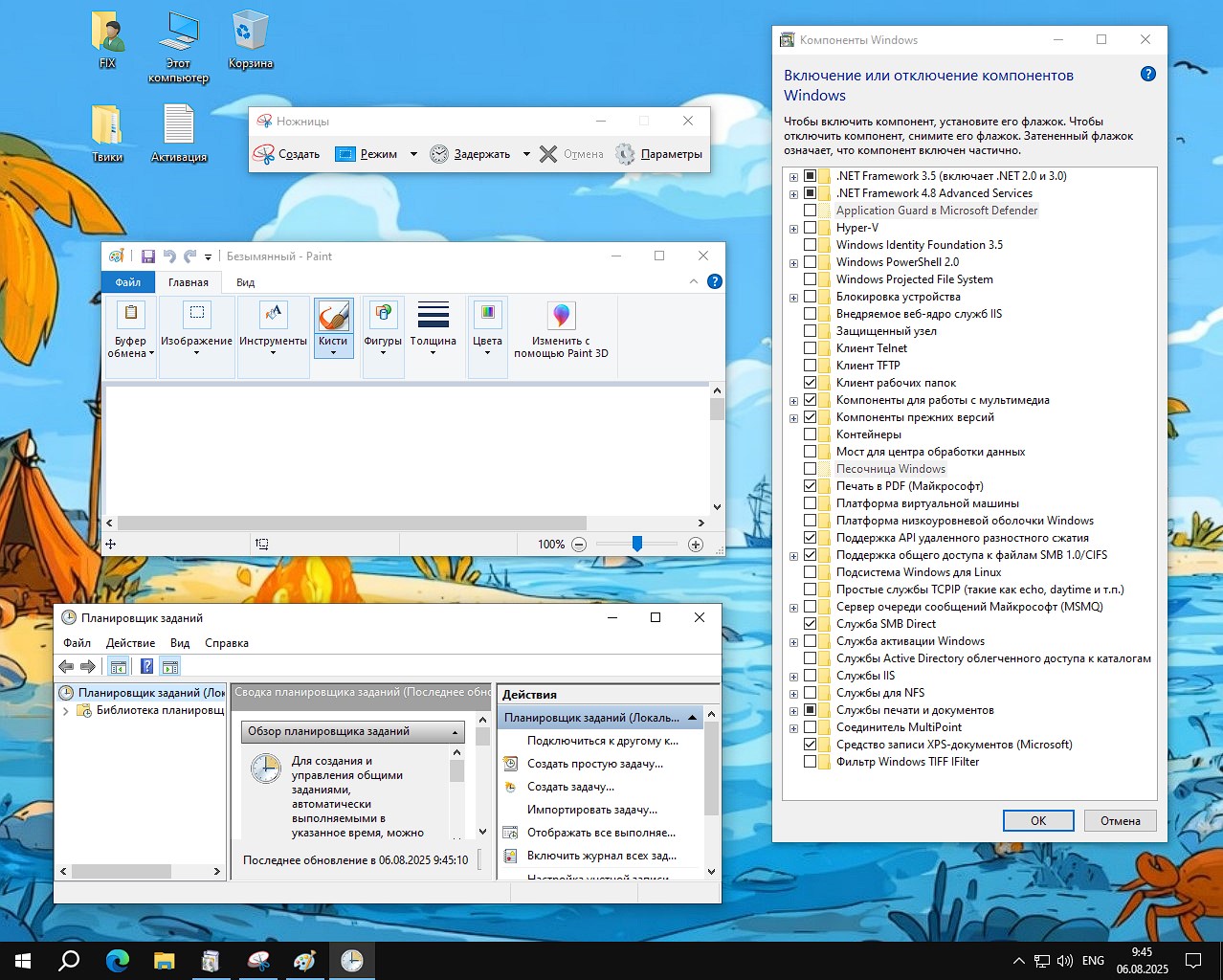Expand the Блокировка устройства node
Screen dimensions: 1223x980
pos(793,298)
